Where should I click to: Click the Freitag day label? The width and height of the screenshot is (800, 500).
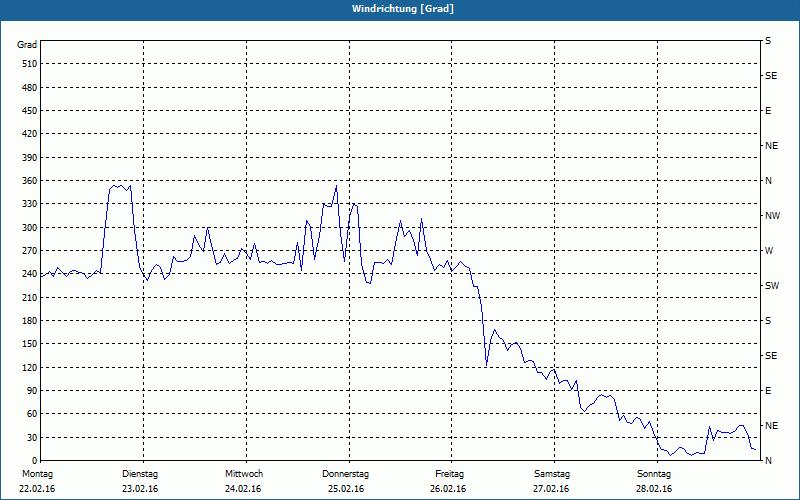click(x=449, y=474)
